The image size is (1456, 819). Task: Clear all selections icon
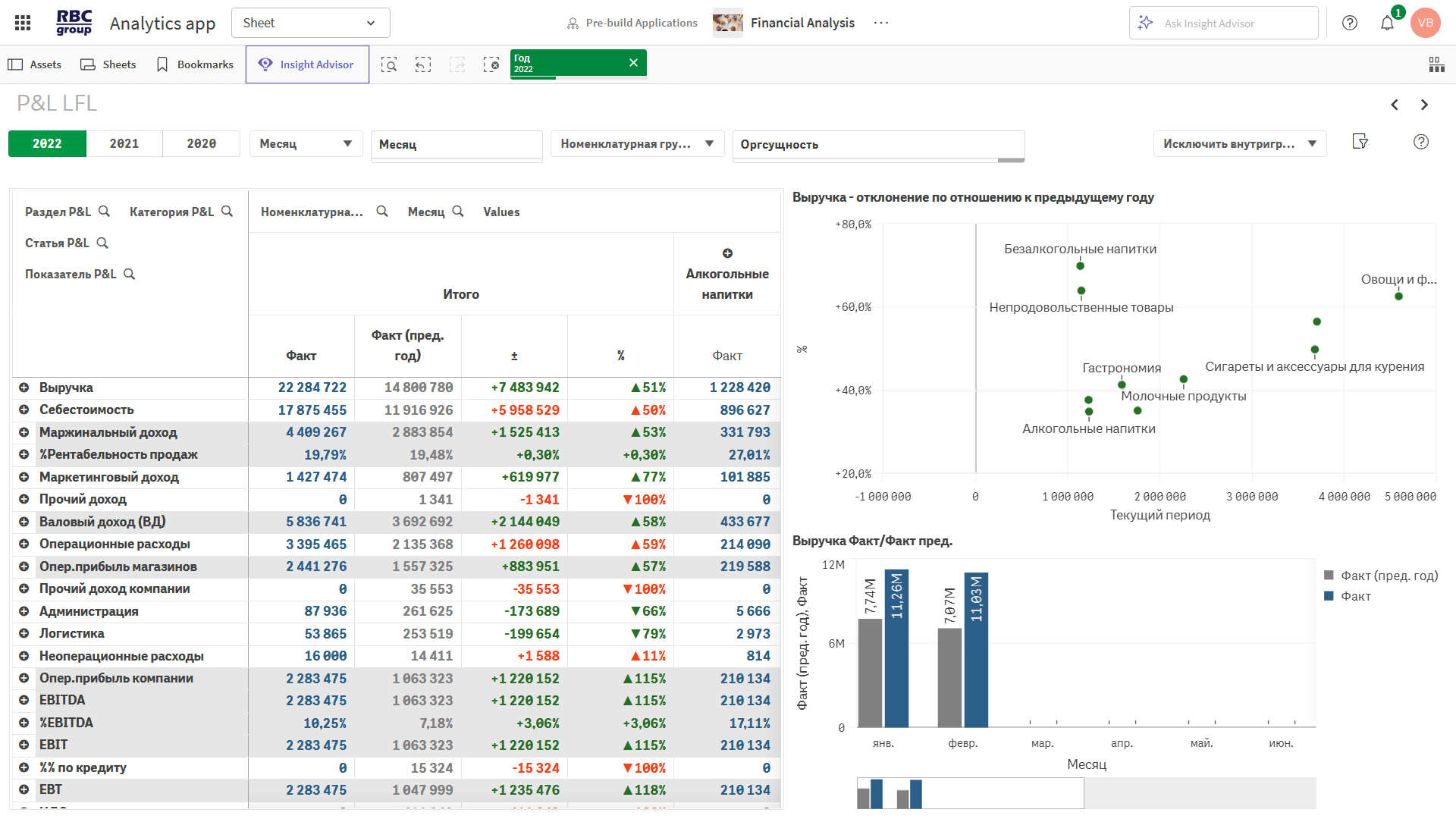pyautogui.click(x=491, y=64)
